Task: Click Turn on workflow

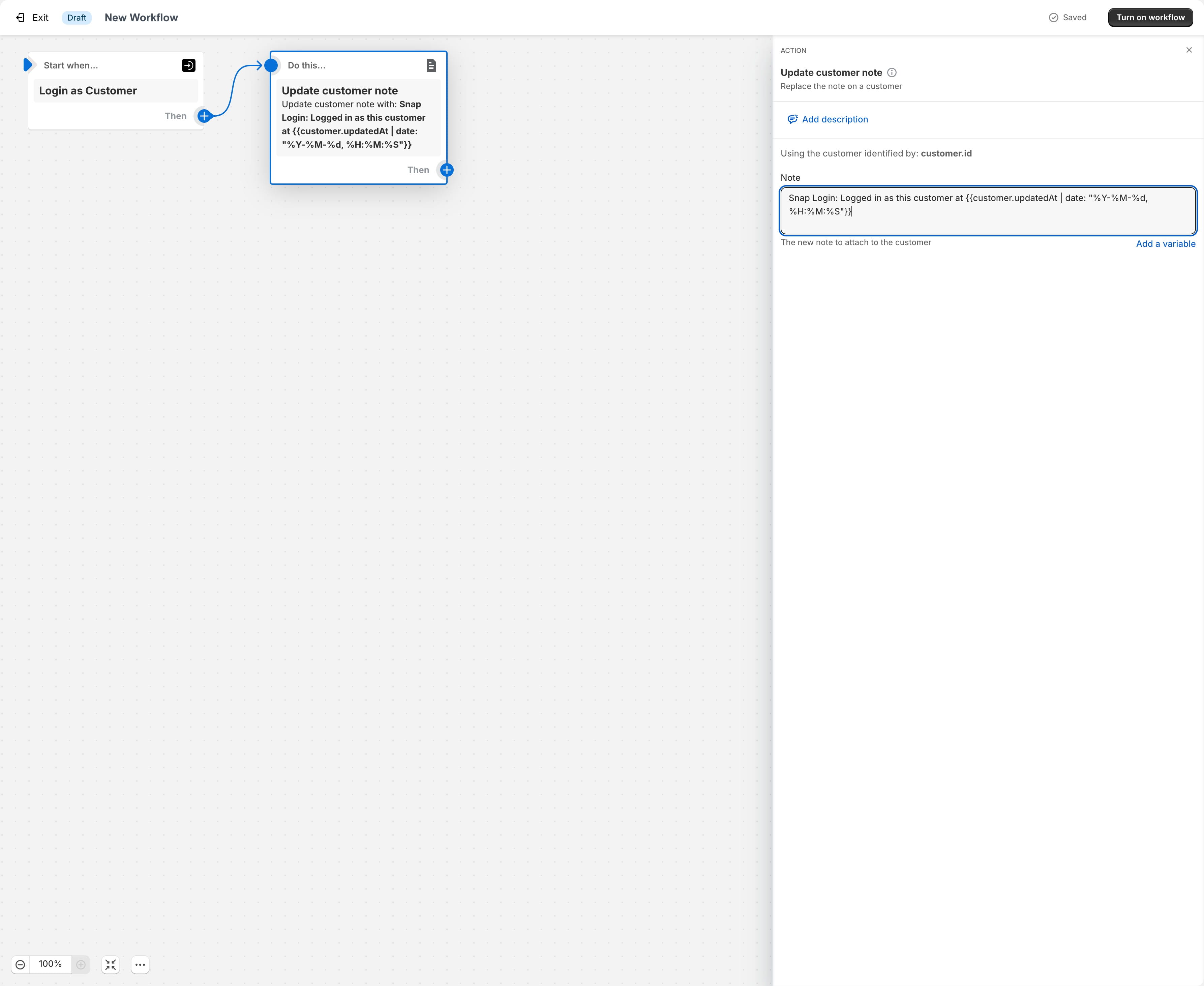Action: coord(1150,17)
